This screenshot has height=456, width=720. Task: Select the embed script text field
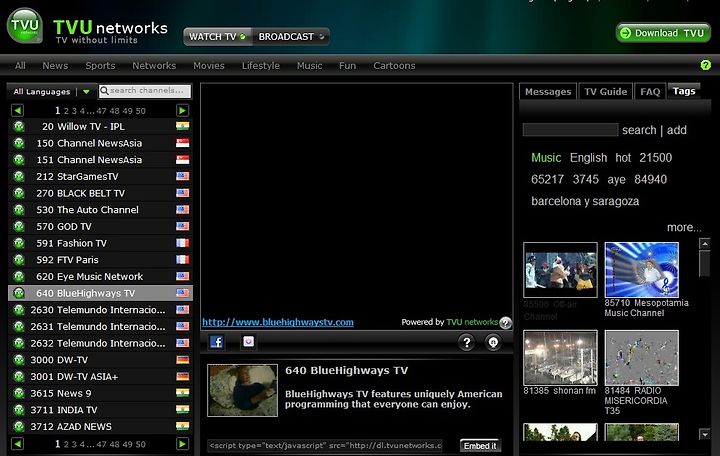325,445
